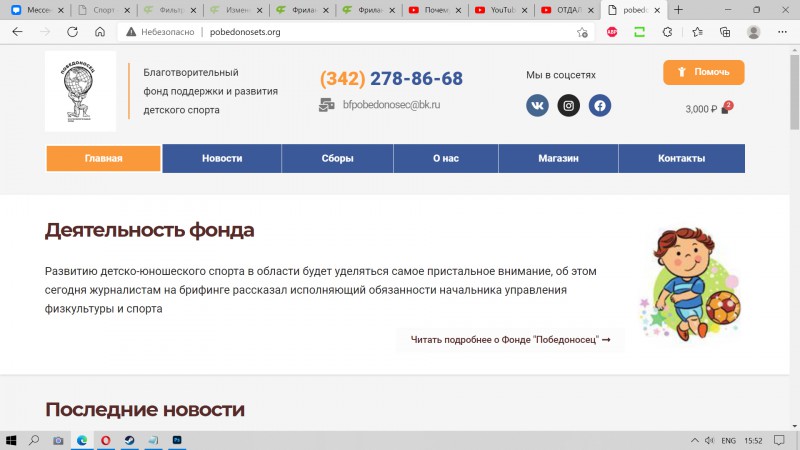
Task: Click the 'Небезопасно' security warning icon
Action: pos(131,32)
